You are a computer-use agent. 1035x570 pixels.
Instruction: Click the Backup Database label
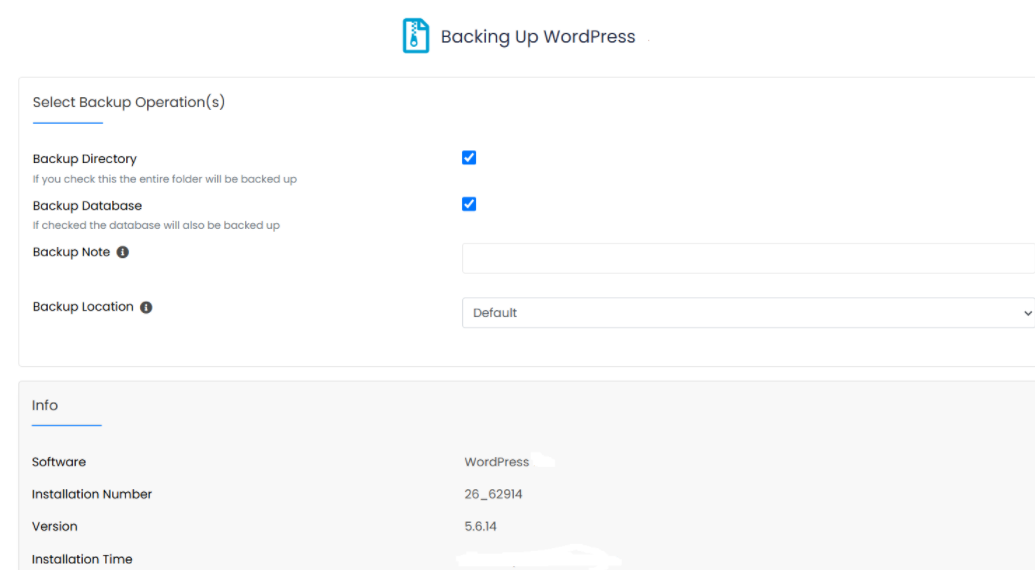[87, 206]
